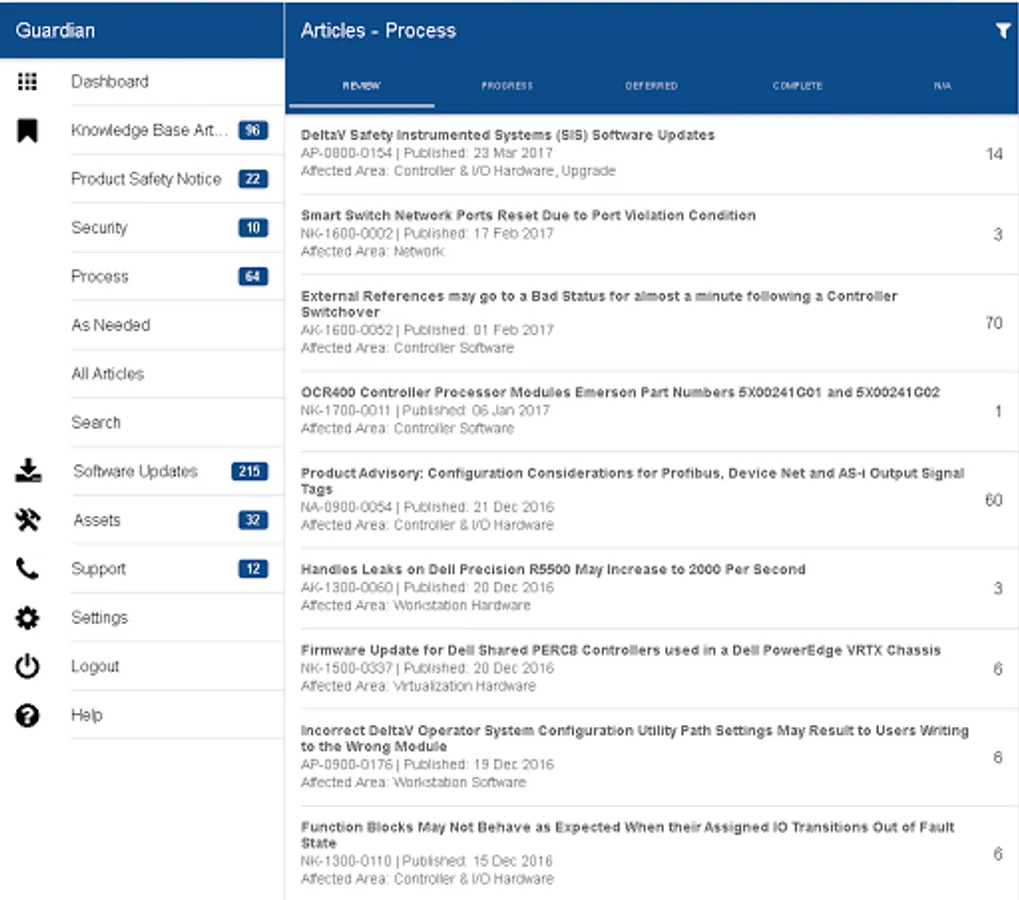This screenshot has width=1019, height=900.
Task: Click 'AK-1600-0052 | Published: 01 Feb 2017'
Action: 427,330
